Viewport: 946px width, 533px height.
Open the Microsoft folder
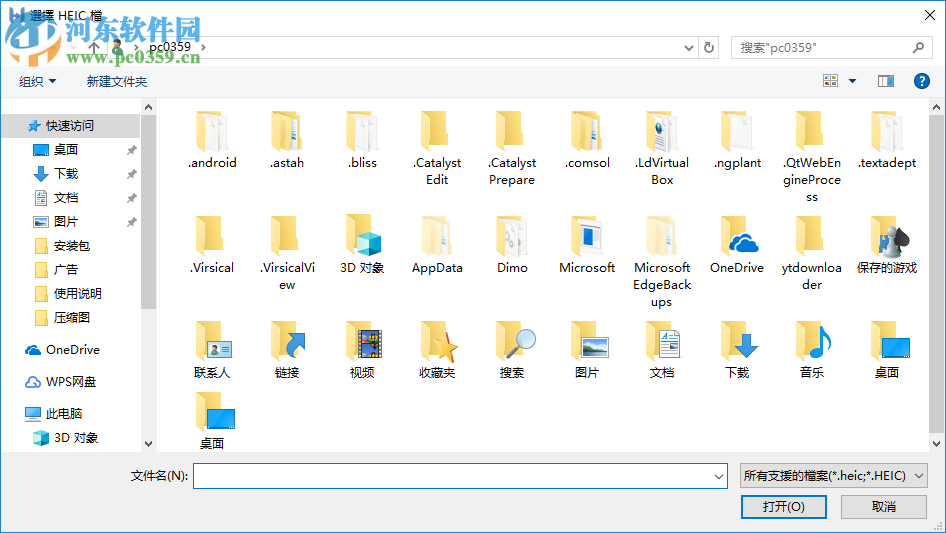click(587, 244)
